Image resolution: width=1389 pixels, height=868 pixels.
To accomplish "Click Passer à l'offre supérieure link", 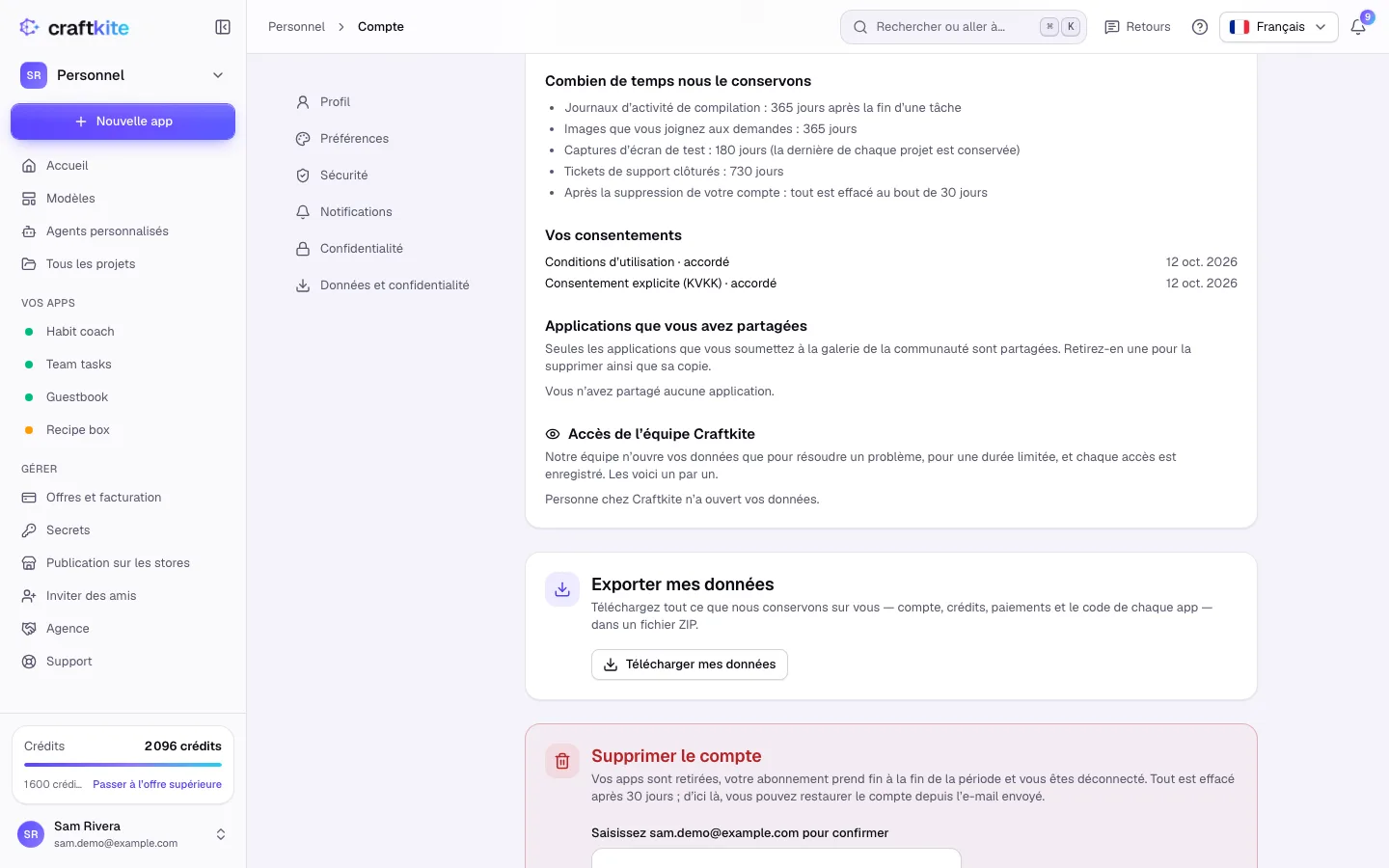I will 157,784.
